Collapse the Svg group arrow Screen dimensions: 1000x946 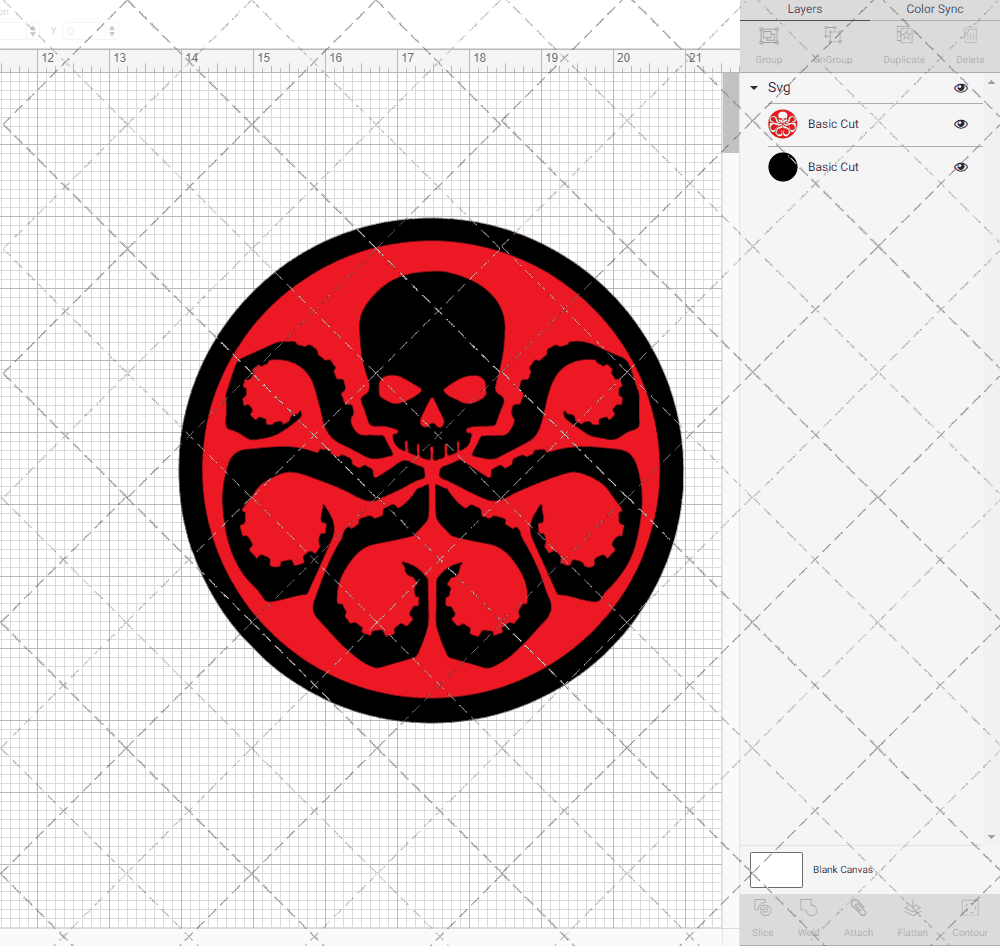pos(754,87)
